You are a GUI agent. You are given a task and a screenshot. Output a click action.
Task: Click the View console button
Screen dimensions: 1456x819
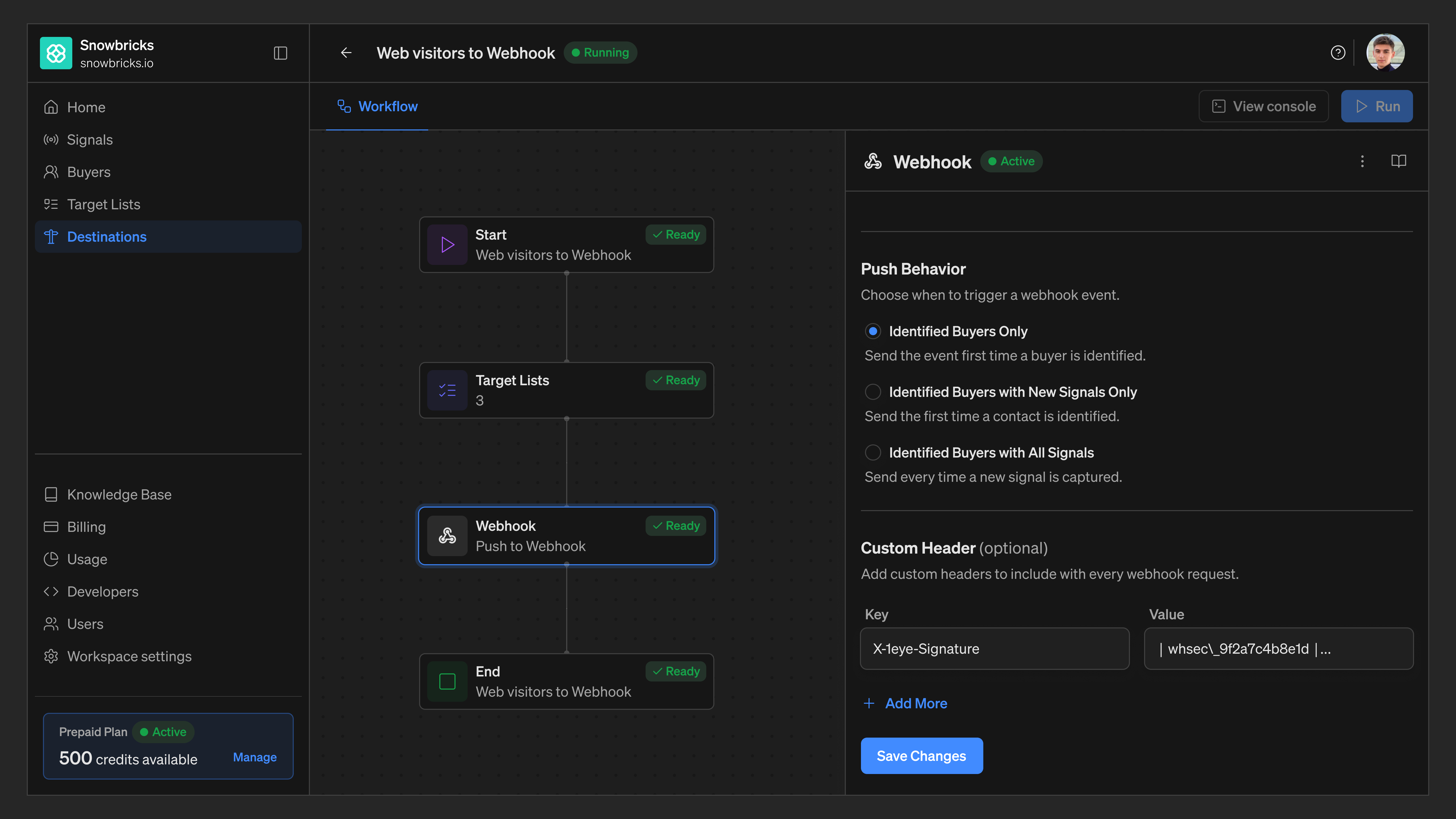(x=1264, y=106)
